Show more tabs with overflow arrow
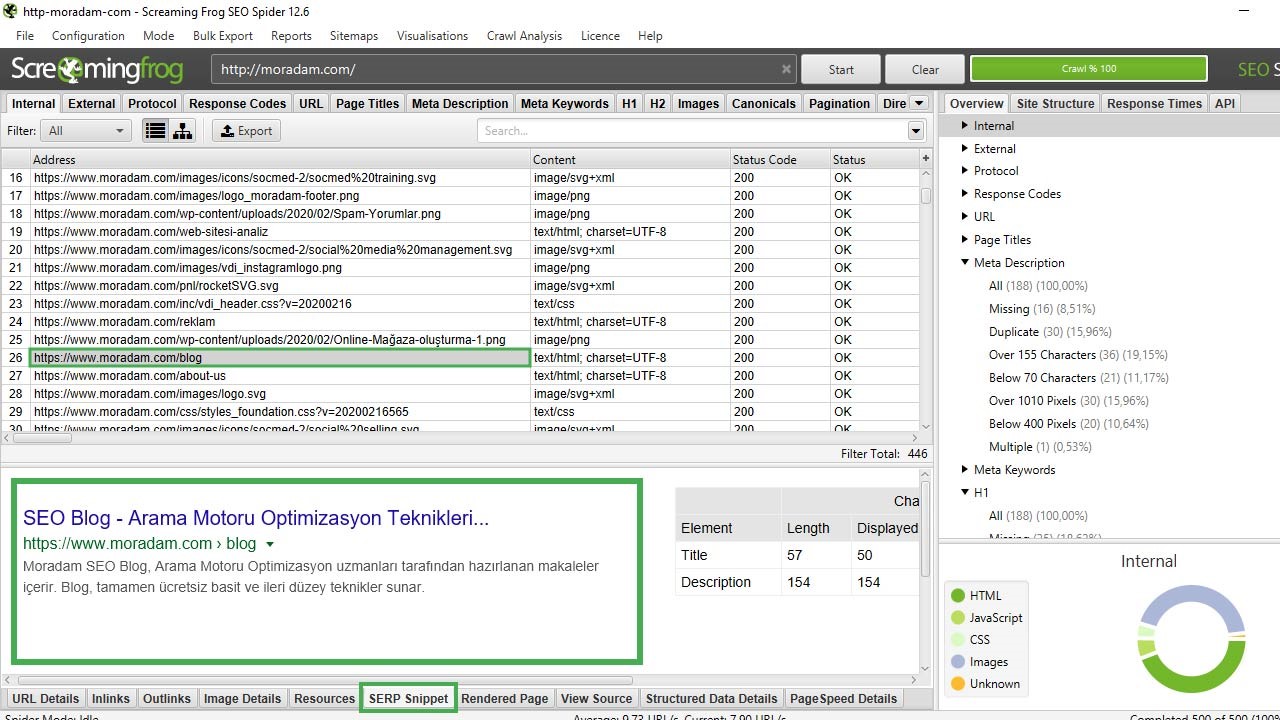Viewport: 1280px width, 720px height. pyautogui.click(x=919, y=103)
